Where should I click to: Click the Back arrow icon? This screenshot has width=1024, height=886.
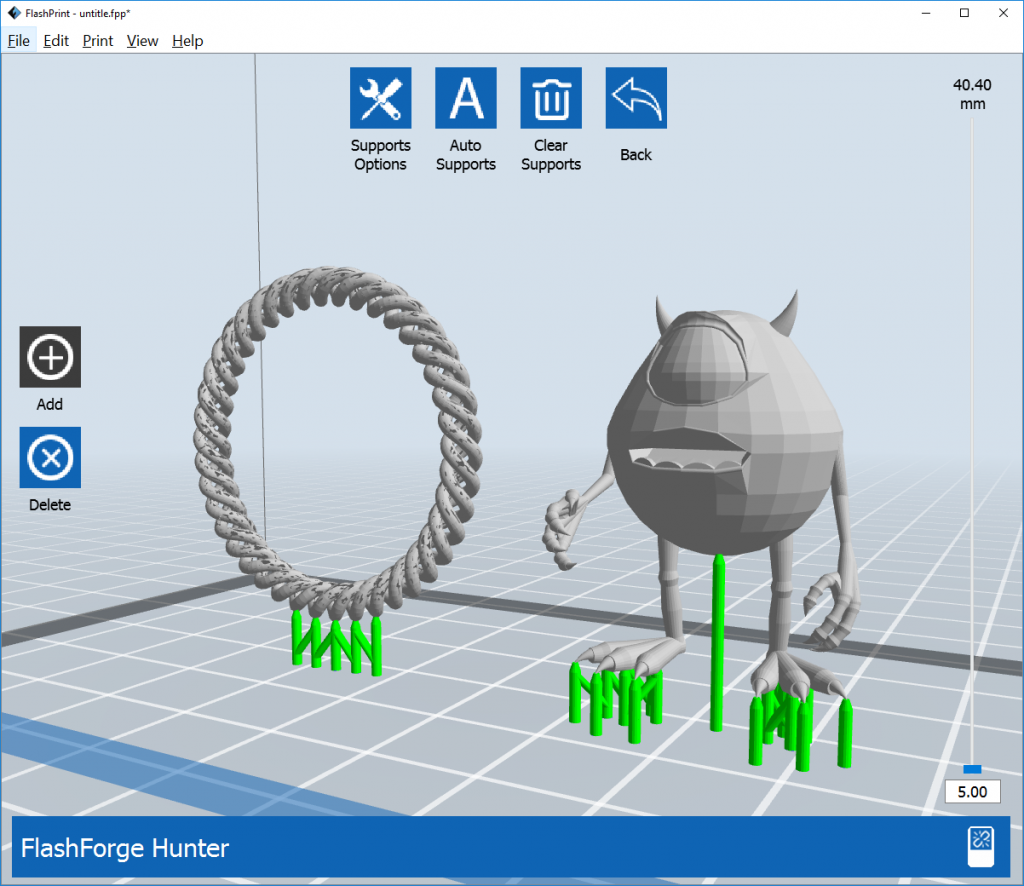click(x=636, y=98)
